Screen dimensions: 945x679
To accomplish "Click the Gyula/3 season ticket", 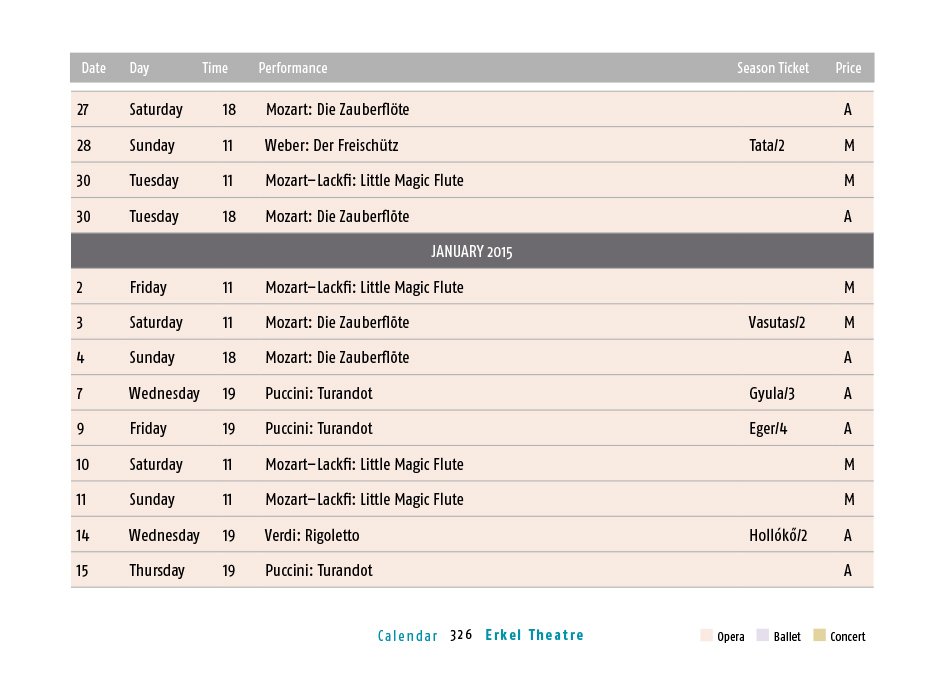I will [771, 393].
